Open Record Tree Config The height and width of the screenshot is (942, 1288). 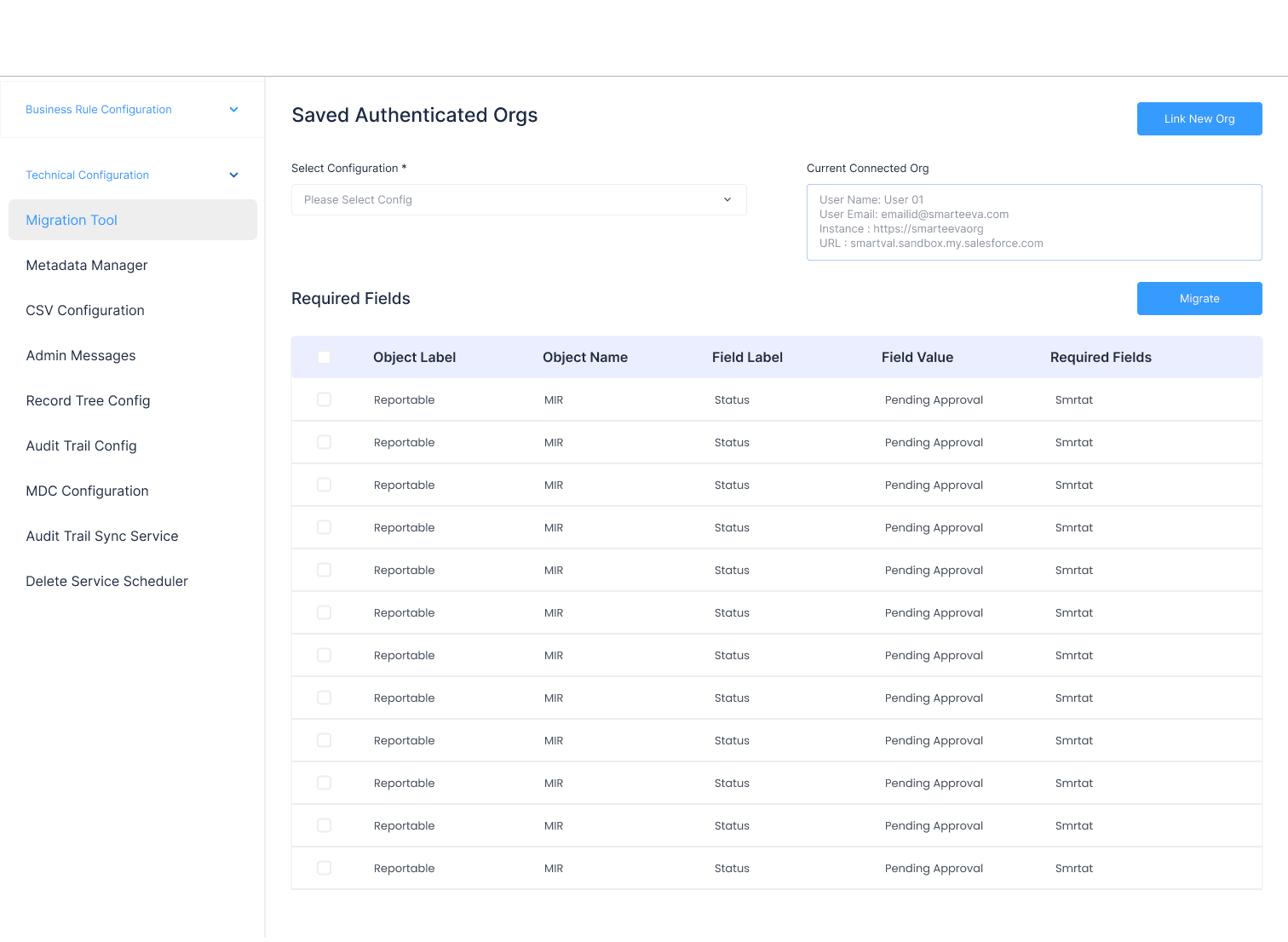(x=88, y=400)
